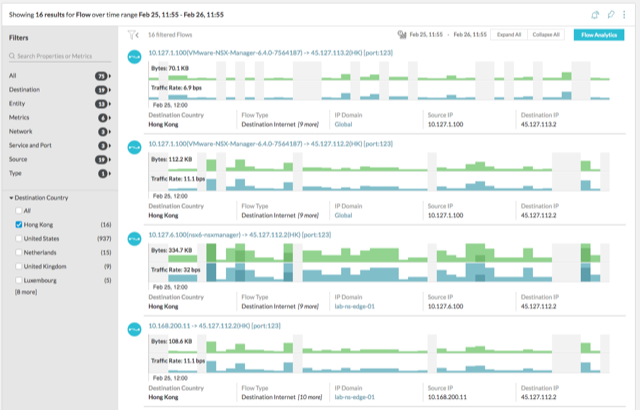Viewport: 640px width, 410px height.
Task: Click the Collapse All button
Action: [x=546, y=35]
